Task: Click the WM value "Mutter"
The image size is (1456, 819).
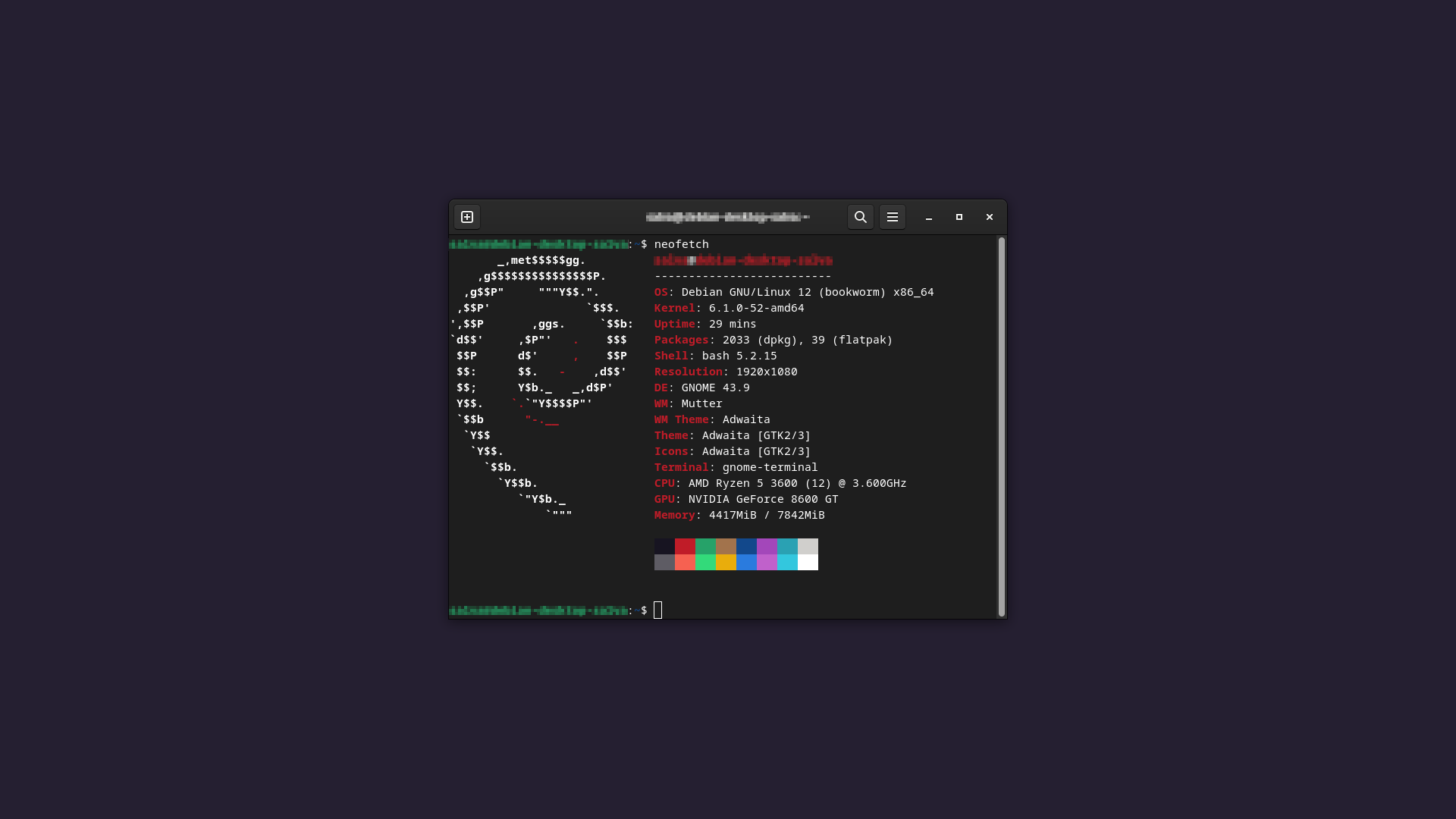Action: click(702, 403)
